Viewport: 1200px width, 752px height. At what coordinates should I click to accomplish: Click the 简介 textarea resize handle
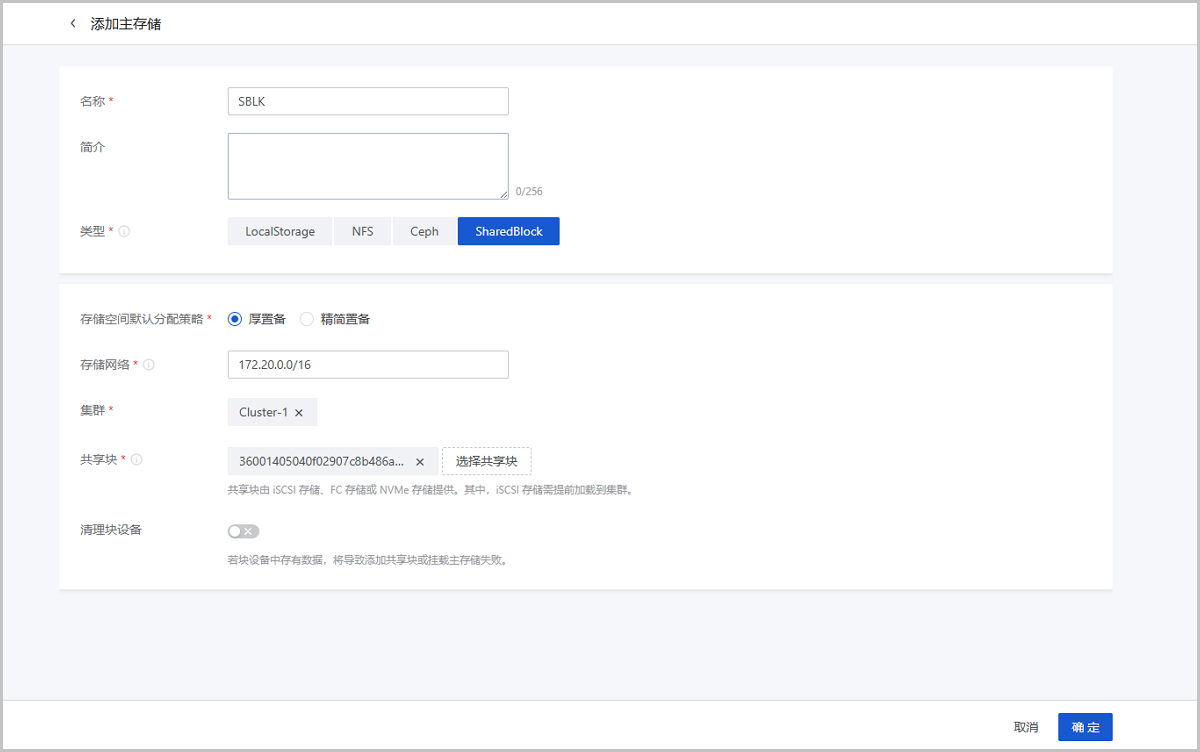pyautogui.click(x=504, y=195)
